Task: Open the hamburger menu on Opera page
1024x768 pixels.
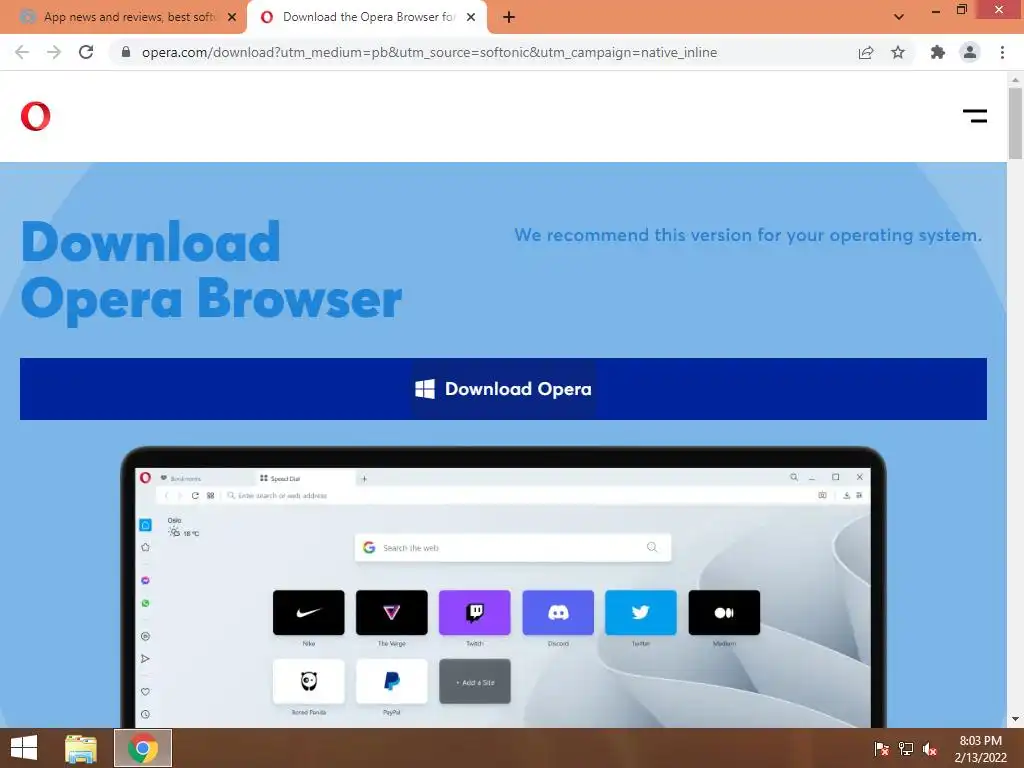Action: point(974,116)
